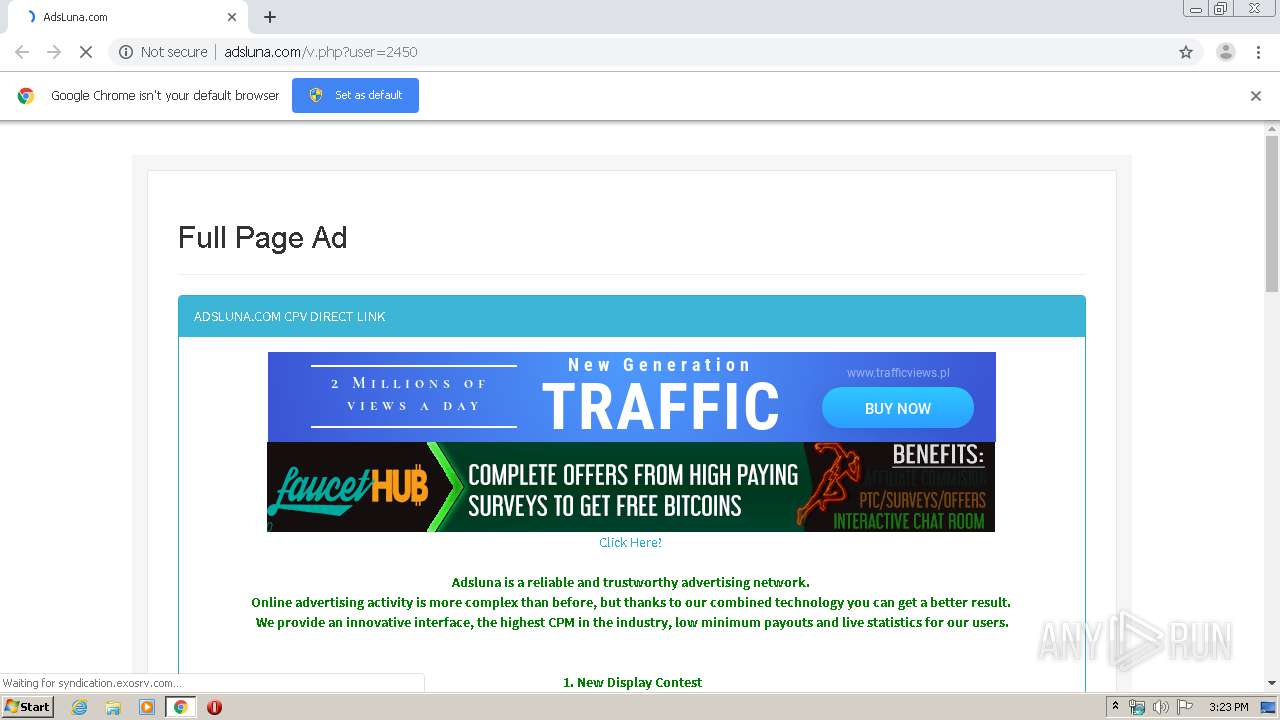The width and height of the screenshot is (1280, 720).
Task: Click the 3:23 PM taskbar clock
Action: pos(1228,707)
